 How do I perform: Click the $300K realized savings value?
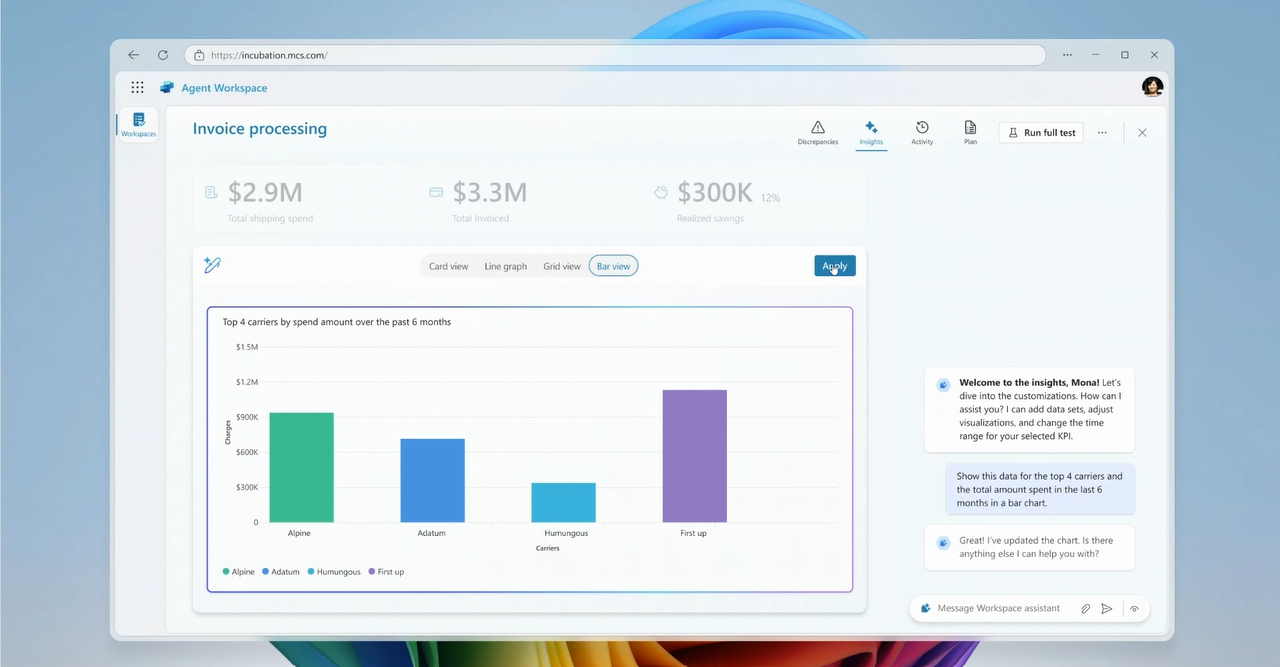(x=715, y=192)
